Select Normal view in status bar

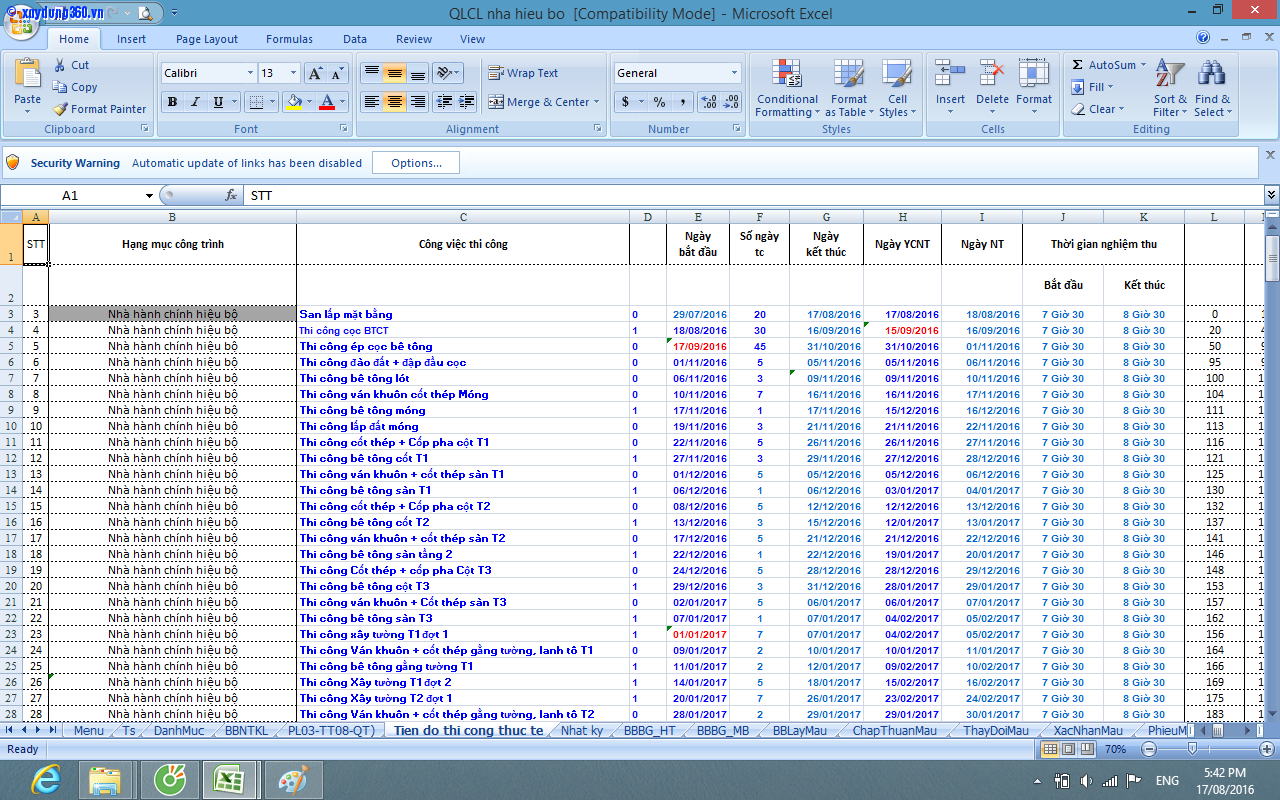point(1050,749)
